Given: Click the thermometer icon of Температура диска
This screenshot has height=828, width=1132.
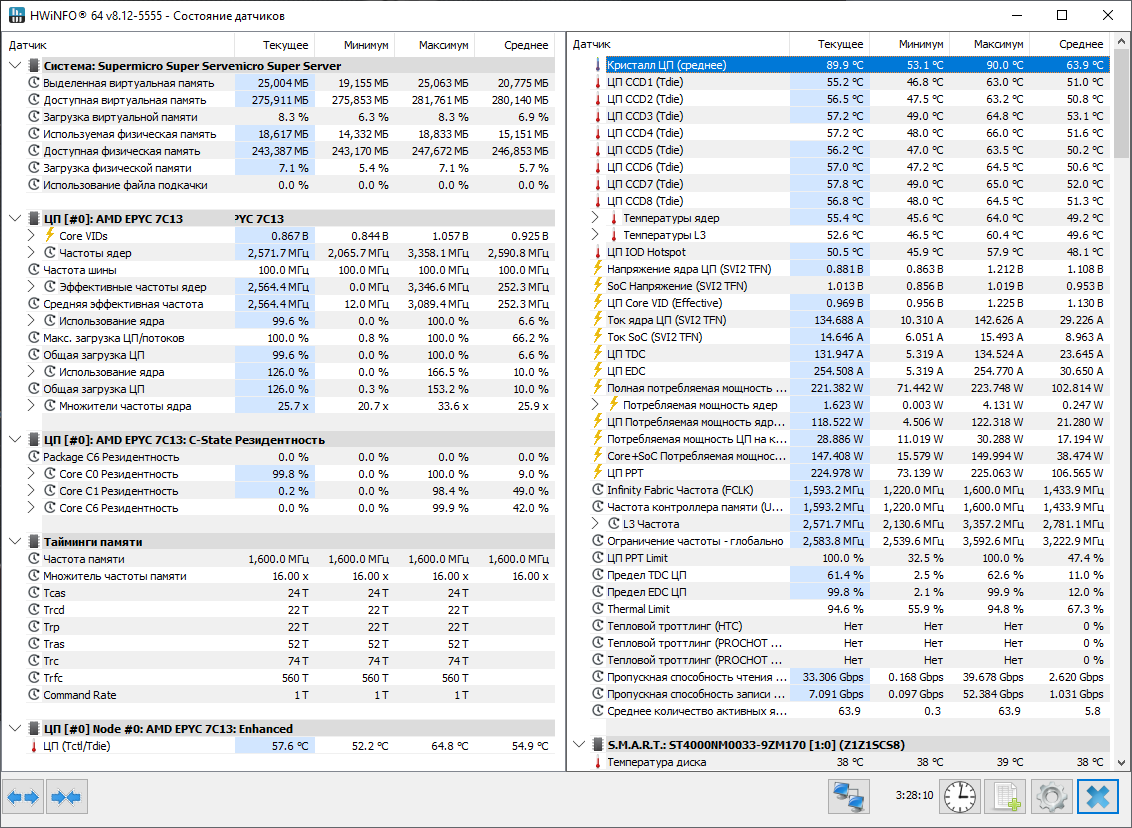Looking at the screenshot, I should 598,762.
